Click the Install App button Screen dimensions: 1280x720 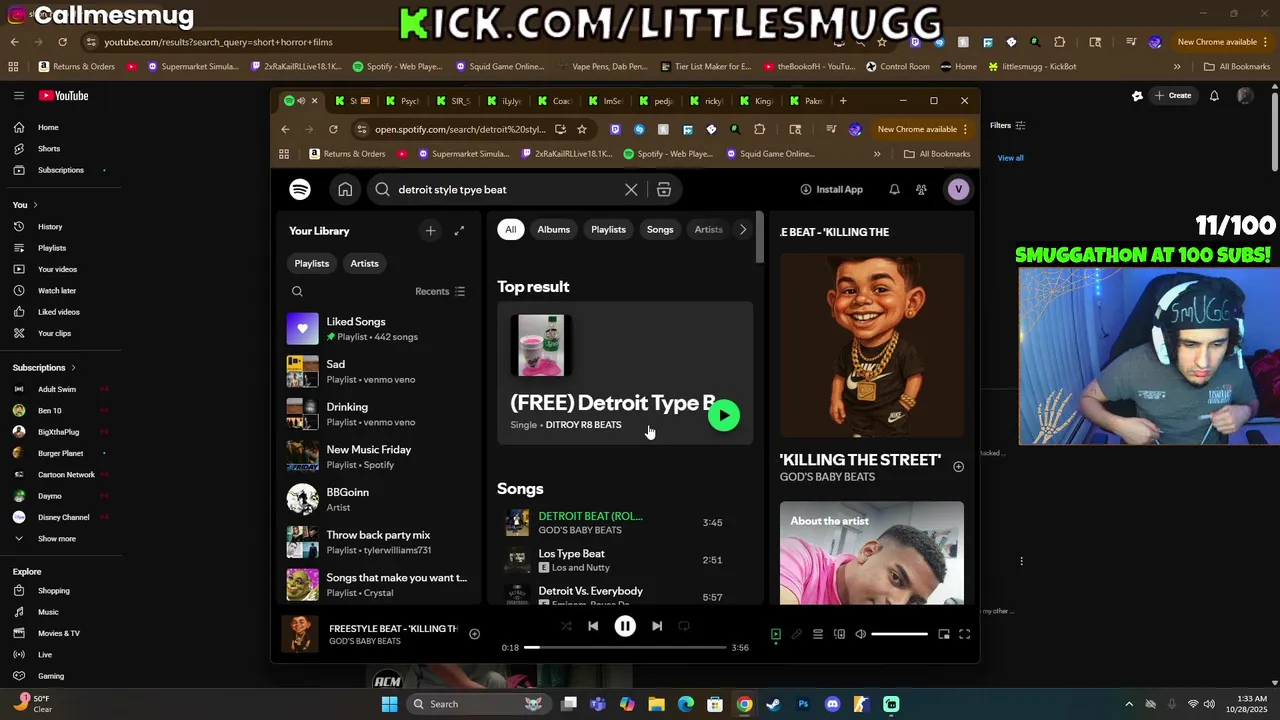coord(831,189)
